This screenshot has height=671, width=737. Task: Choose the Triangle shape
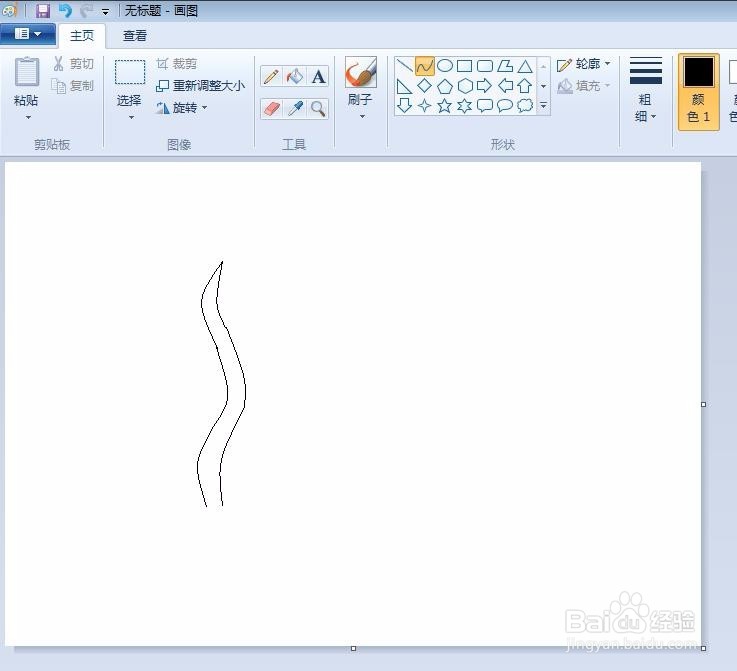(x=525, y=66)
